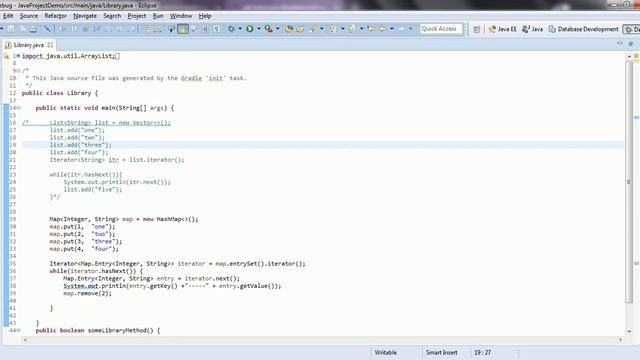
Task: Close the Library.java tab
Action: click(x=50, y=45)
